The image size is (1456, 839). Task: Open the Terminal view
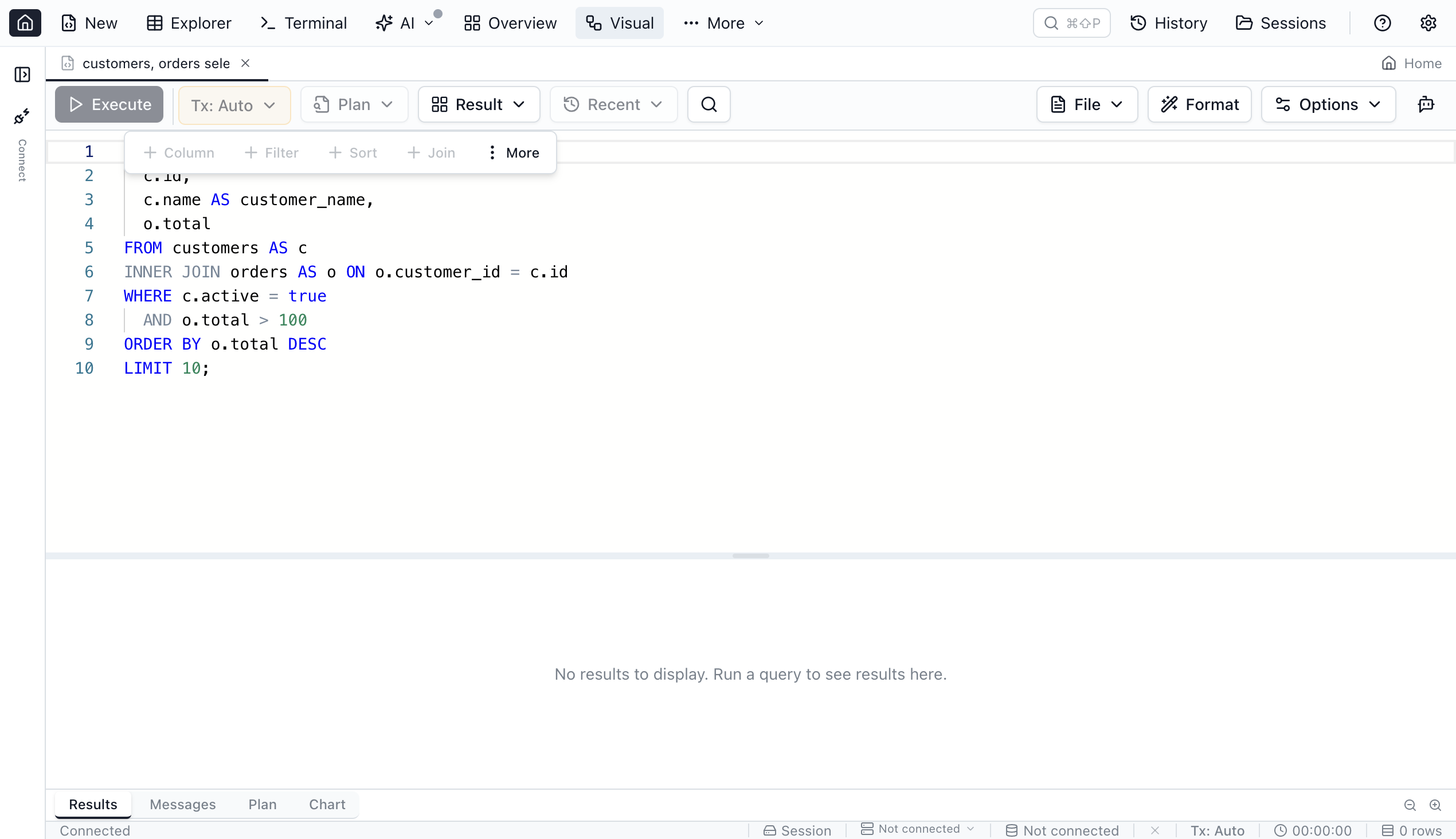[x=304, y=23]
